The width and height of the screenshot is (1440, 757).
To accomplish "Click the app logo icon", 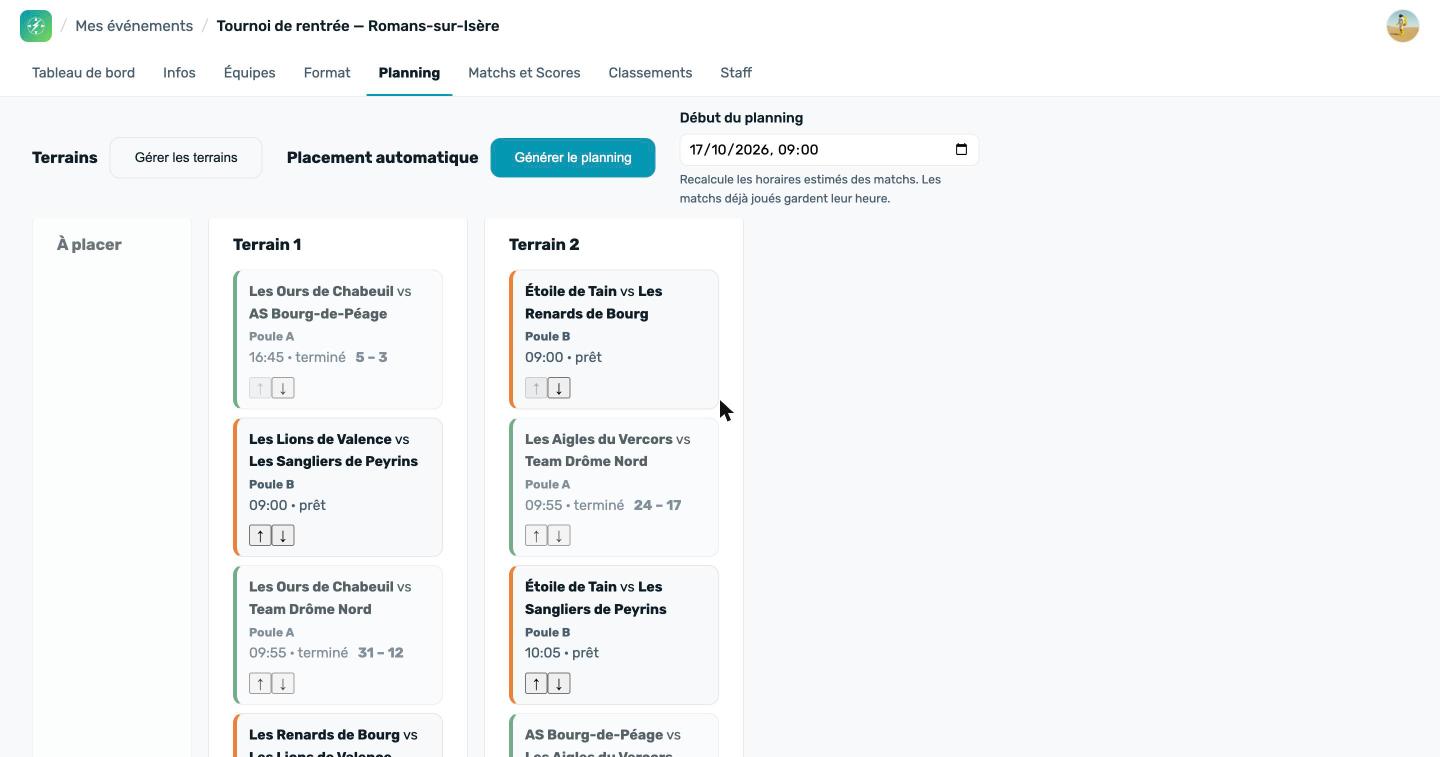I will (36, 26).
